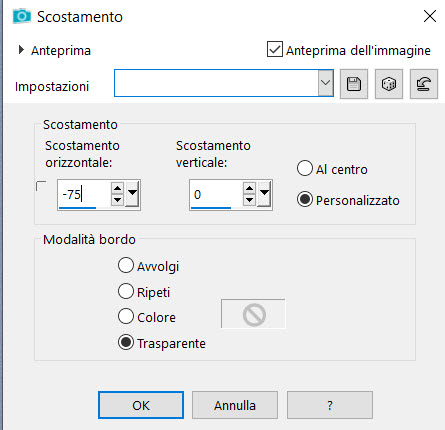Open vertical offset slider dropdown arrow
Screen dimensions: 445x430
265,193
